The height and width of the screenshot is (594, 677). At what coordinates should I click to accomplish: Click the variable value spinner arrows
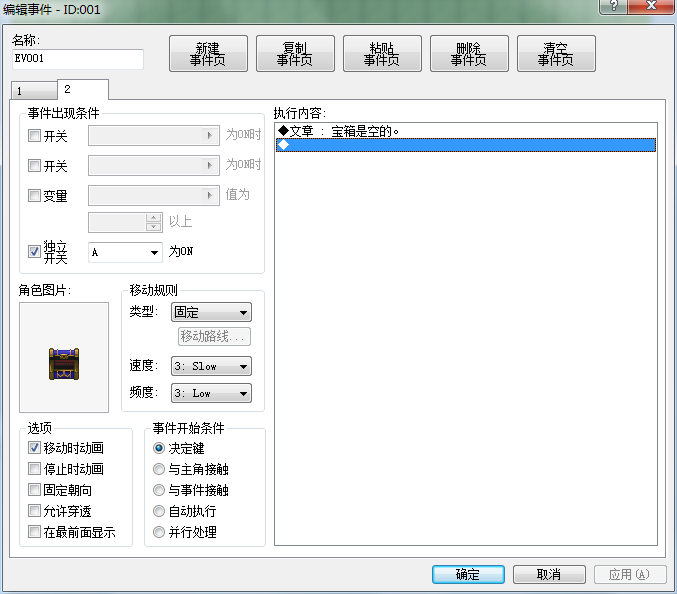point(154,222)
